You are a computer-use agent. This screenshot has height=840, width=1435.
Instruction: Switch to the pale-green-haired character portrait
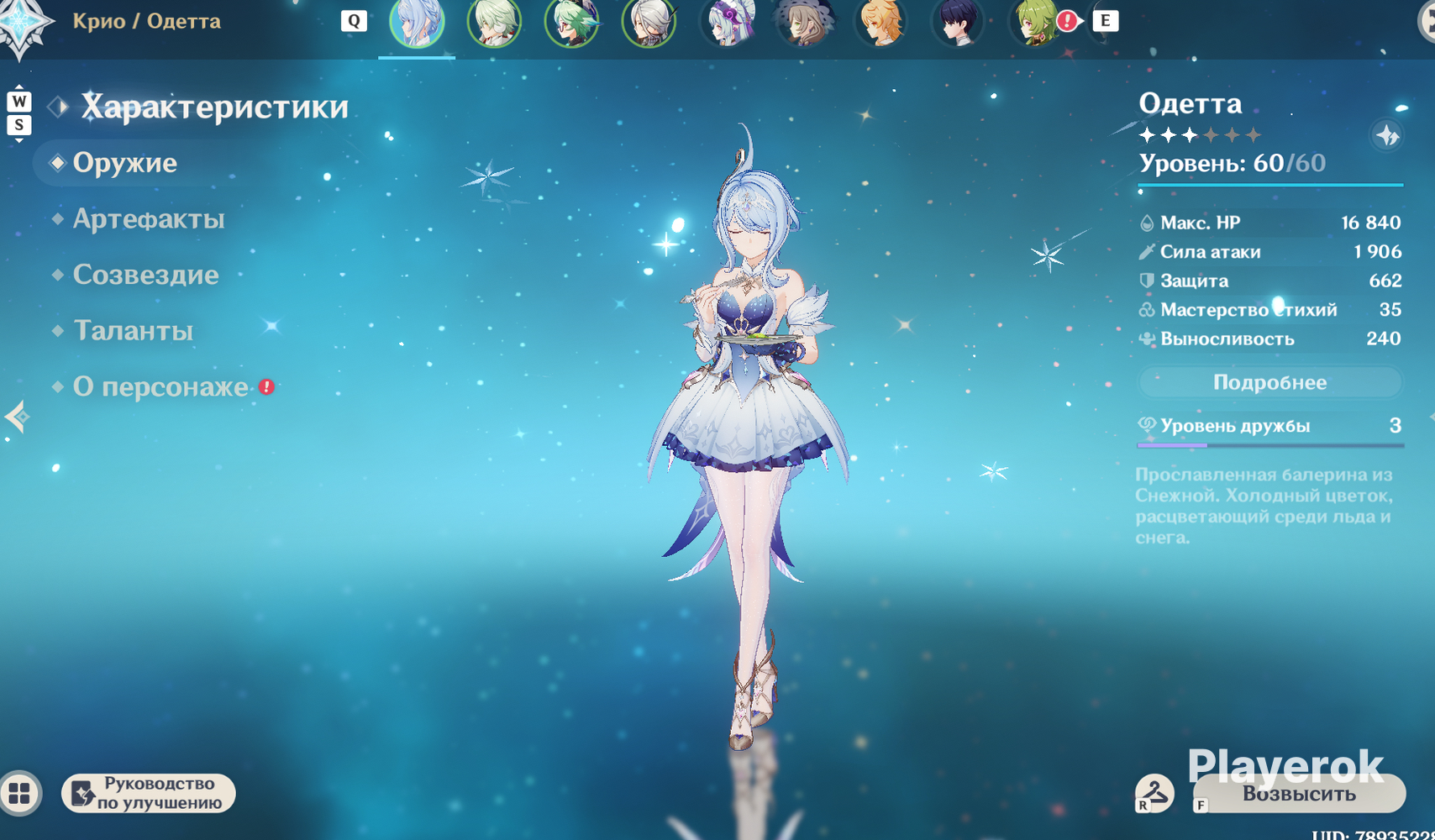pyautogui.click(x=494, y=23)
